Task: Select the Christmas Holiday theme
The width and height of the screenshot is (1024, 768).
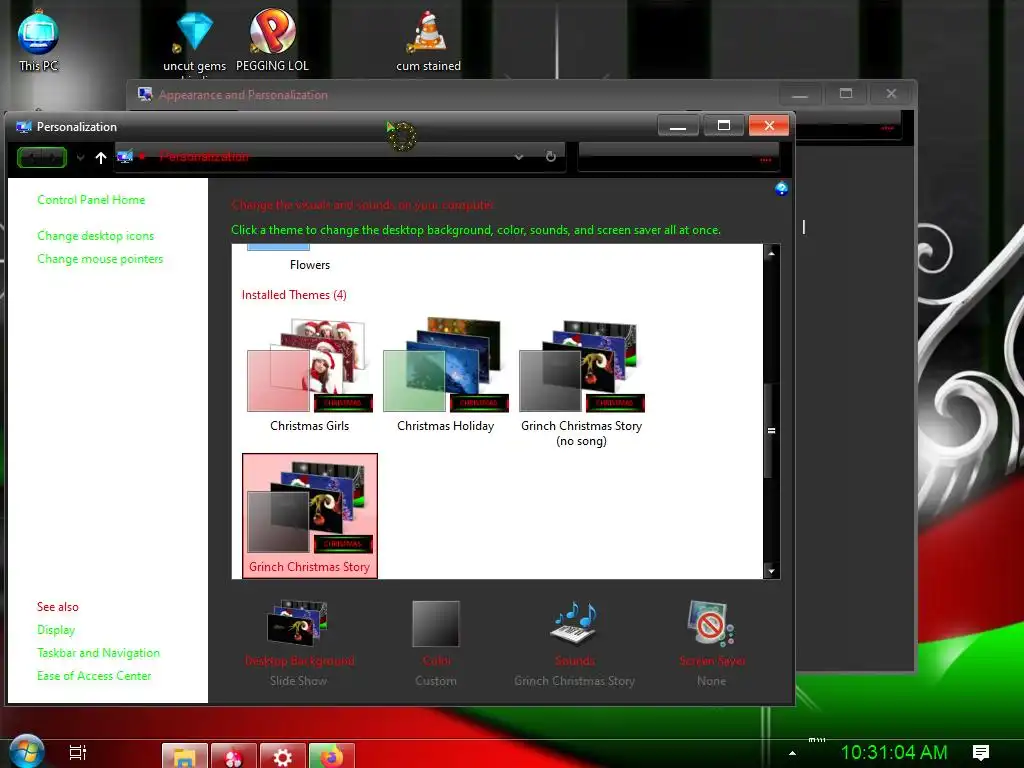Action: click(445, 376)
